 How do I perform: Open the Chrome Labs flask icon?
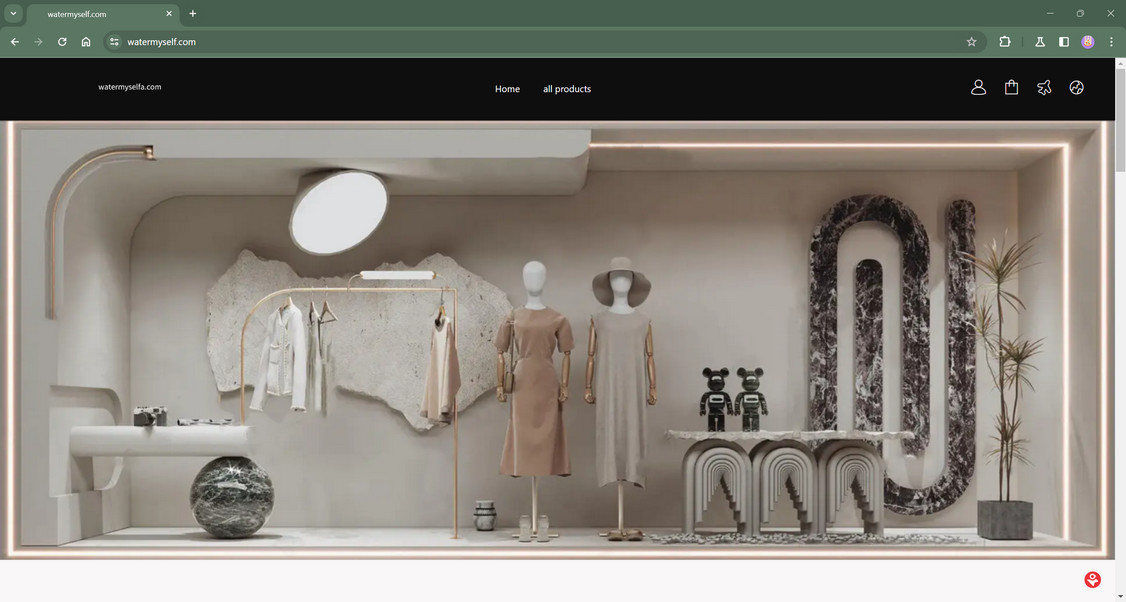[x=1040, y=42]
